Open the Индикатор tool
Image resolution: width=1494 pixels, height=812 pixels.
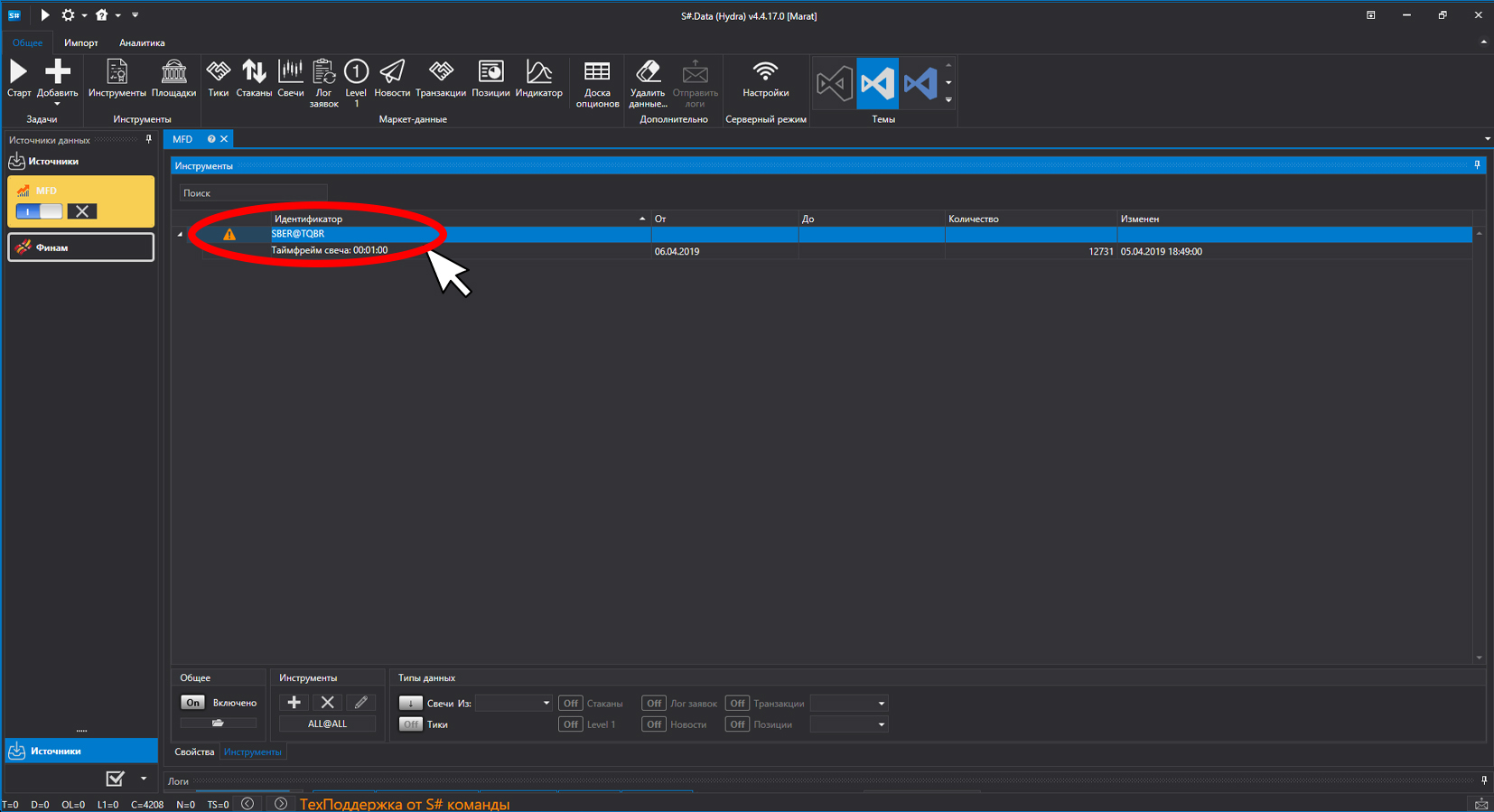pos(538,79)
